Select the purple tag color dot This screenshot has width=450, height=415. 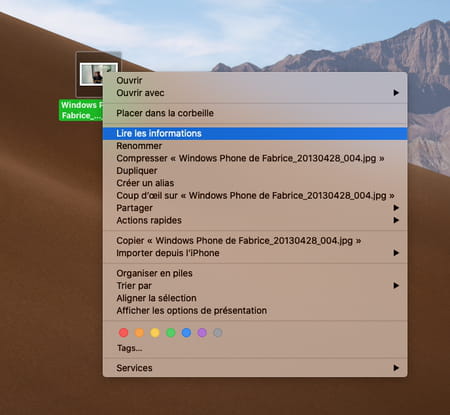(202, 332)
